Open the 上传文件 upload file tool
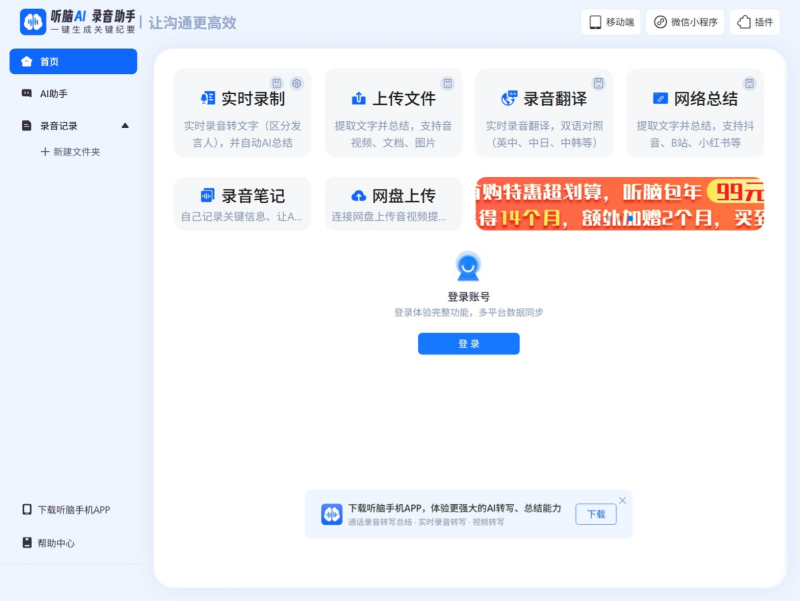800x601 pixels. [392, 112]
